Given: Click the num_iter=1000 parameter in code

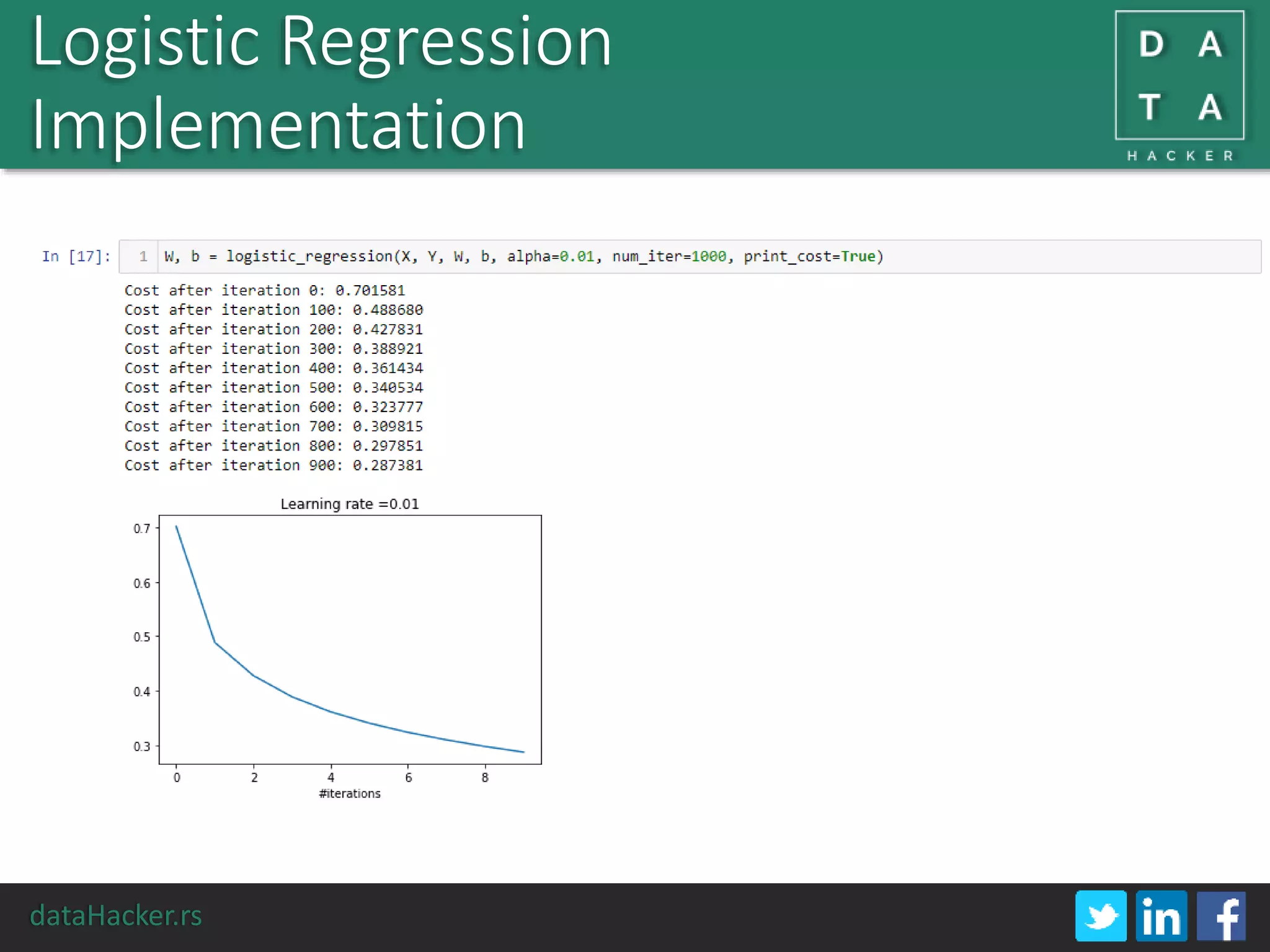Looking at the screenshot, I should tap(668, 257).
